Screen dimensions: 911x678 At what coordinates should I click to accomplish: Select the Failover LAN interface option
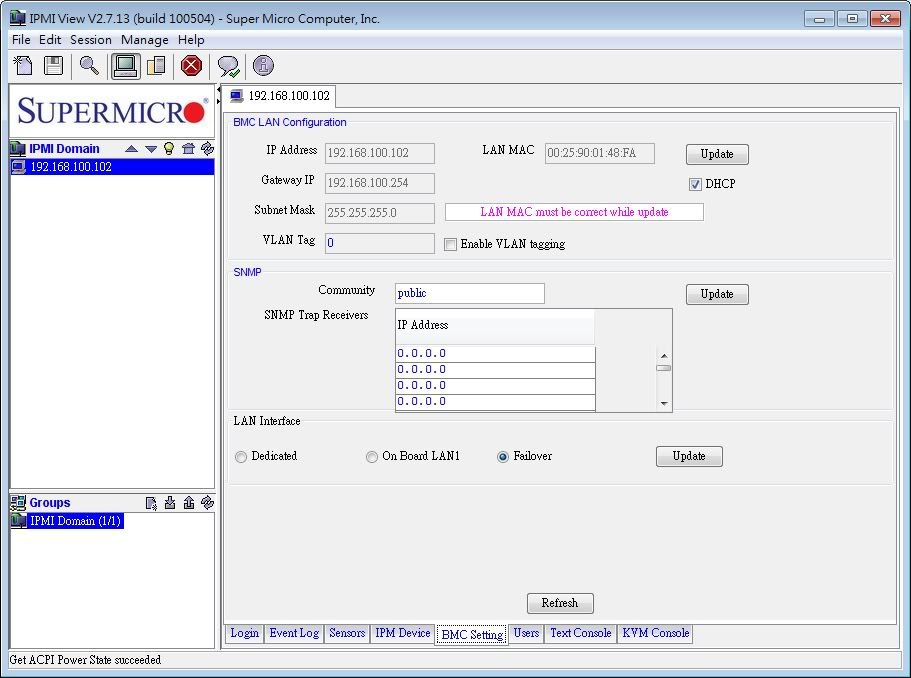[503, 457]
